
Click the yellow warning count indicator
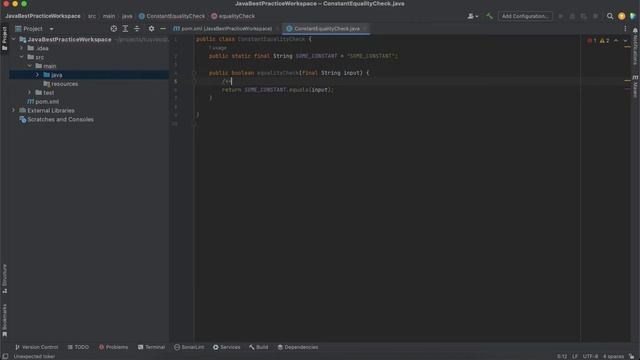point(604,41)
